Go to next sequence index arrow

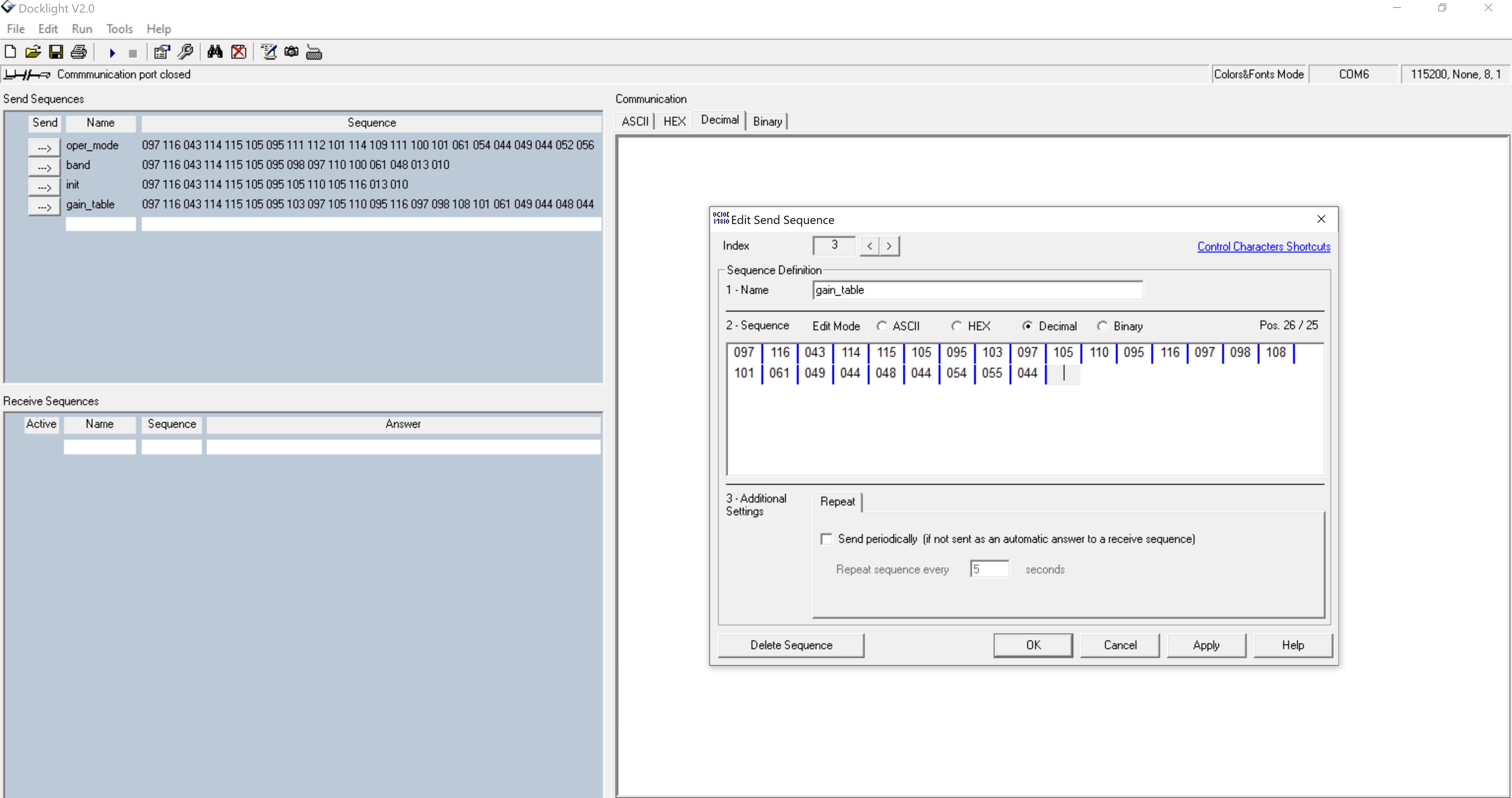pyautogui.click(x=889, y=246)
